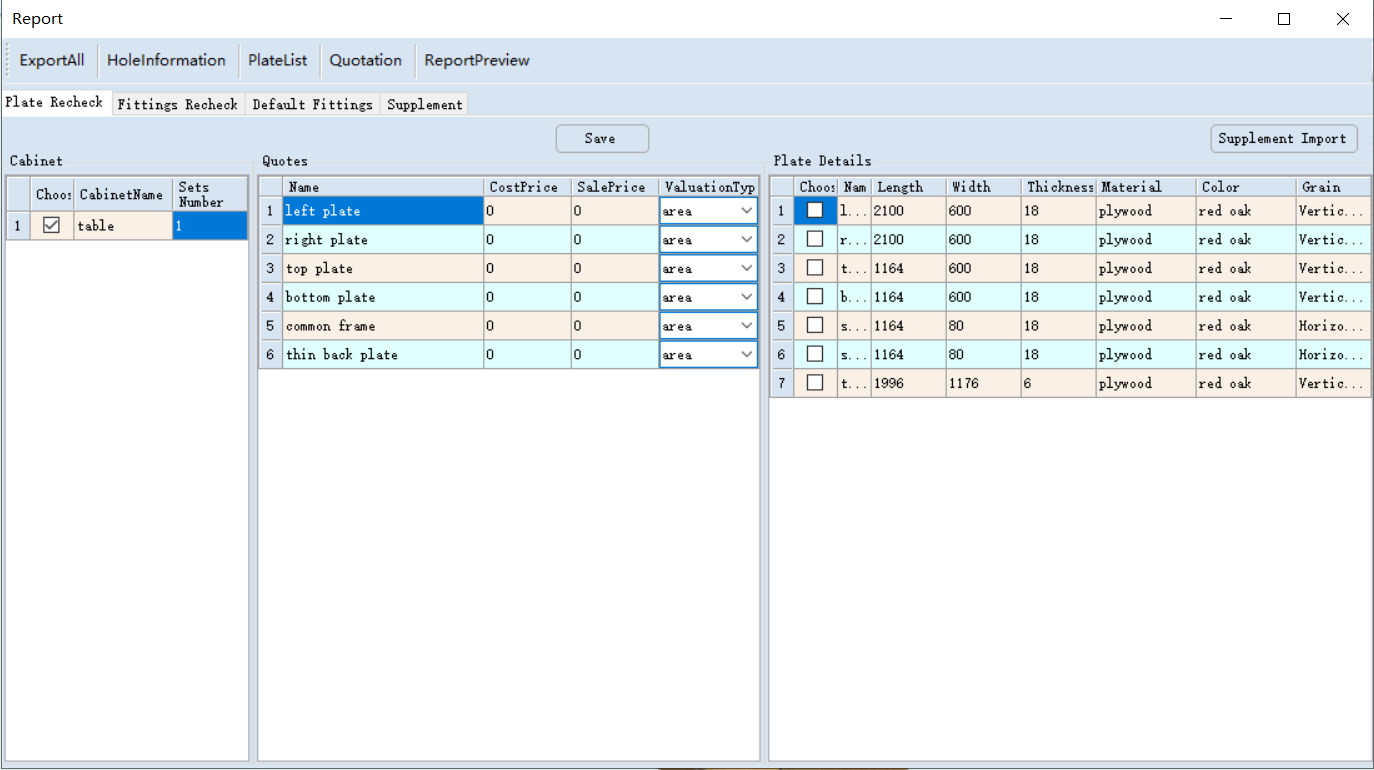This screenshot has height=770, width=1374.
Task: Open the PlateList report
Action: click(x=278, y=60)
